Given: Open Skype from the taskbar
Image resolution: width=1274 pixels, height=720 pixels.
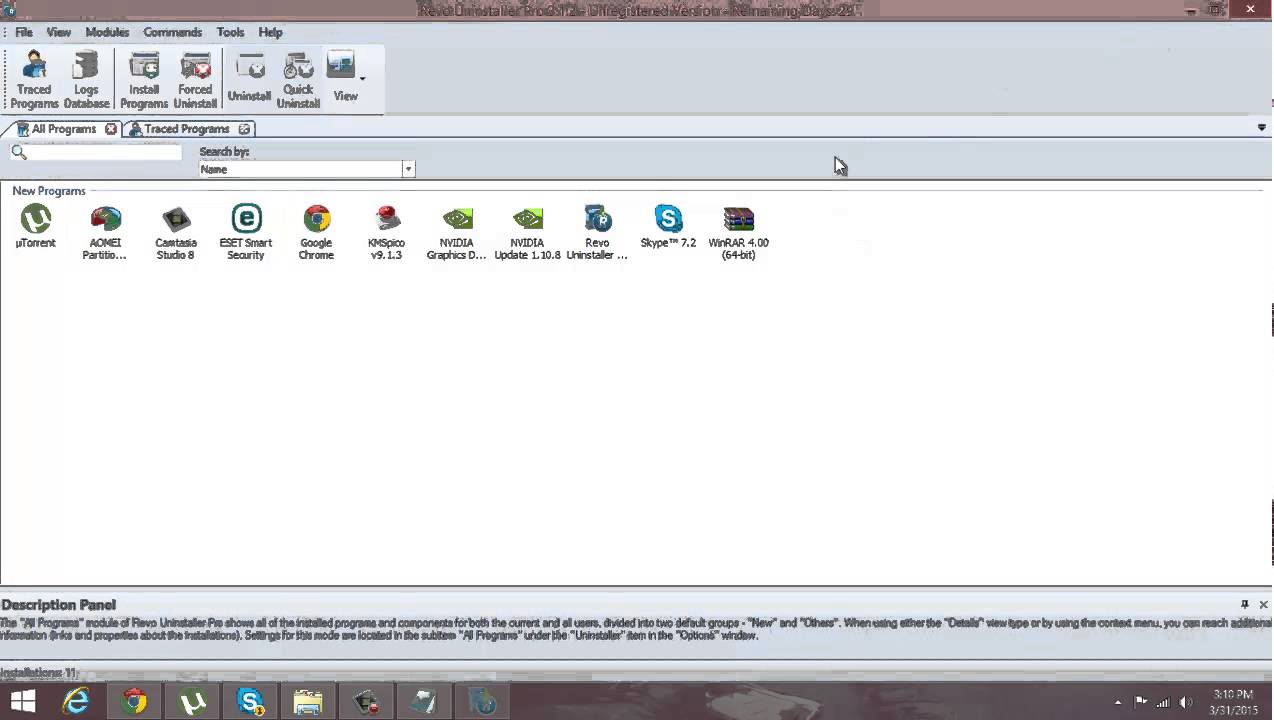Looking at the screenshot, I should tap(250, 702).
